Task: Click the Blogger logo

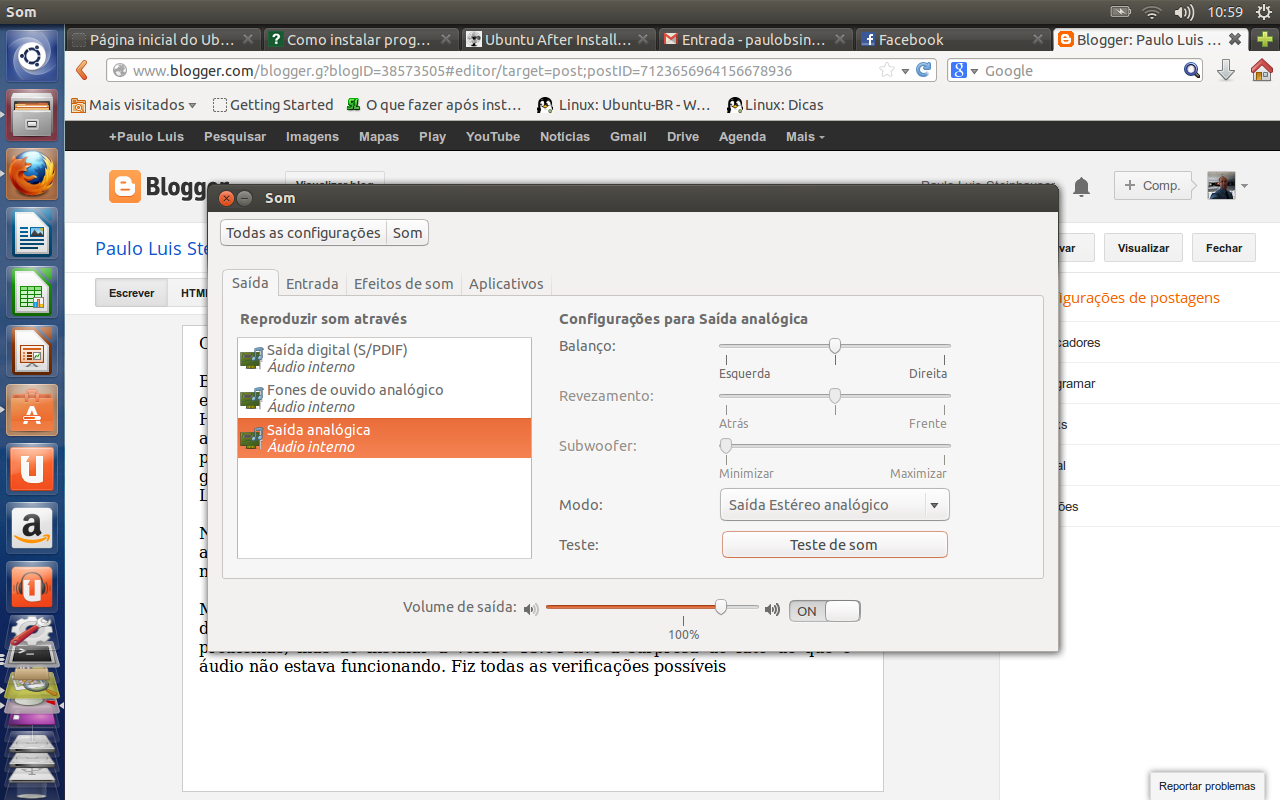Action: [x=169, y=187]
